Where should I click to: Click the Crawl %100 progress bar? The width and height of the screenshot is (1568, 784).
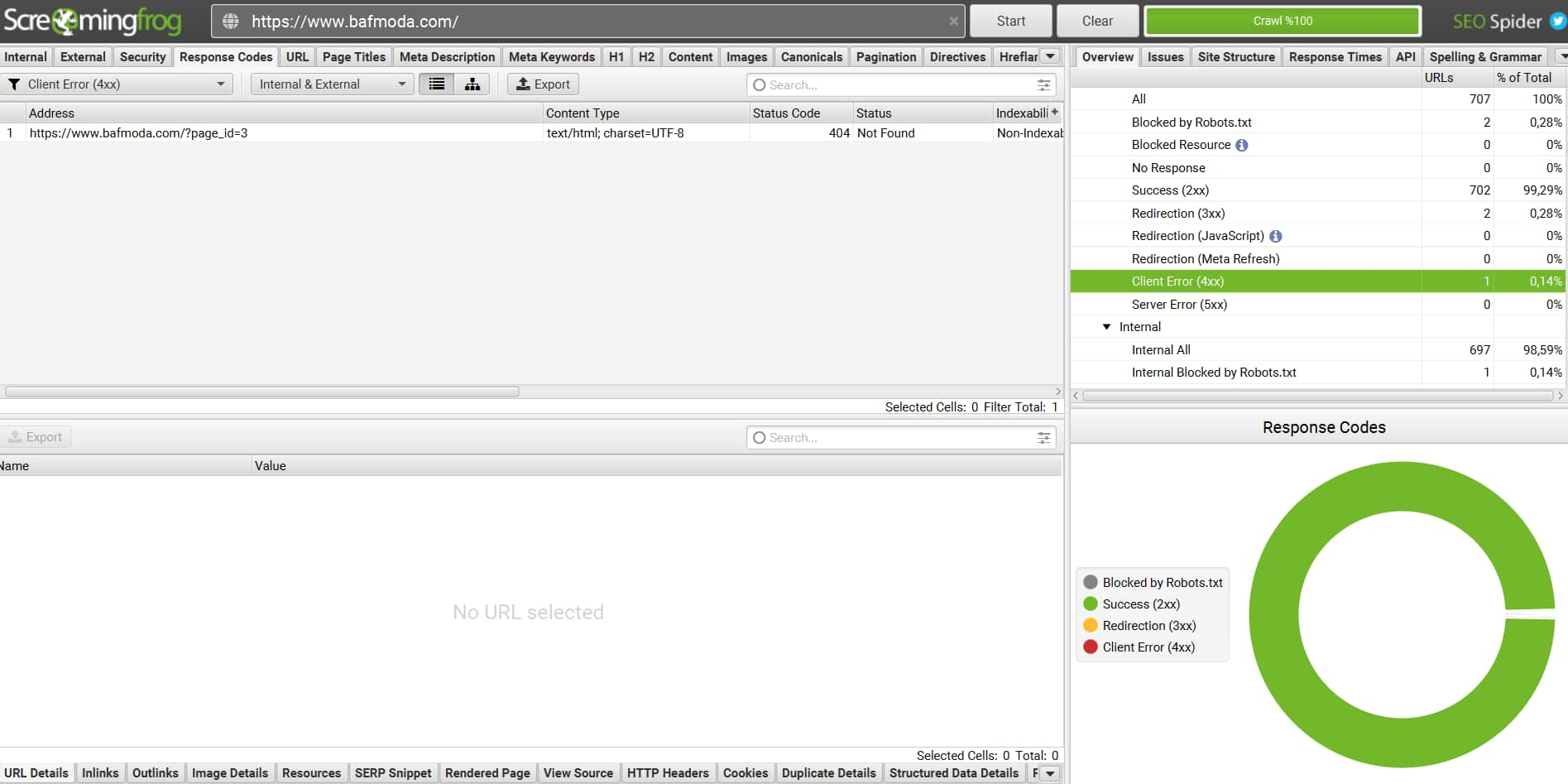pyautogui.click(x=1283, y=22)
